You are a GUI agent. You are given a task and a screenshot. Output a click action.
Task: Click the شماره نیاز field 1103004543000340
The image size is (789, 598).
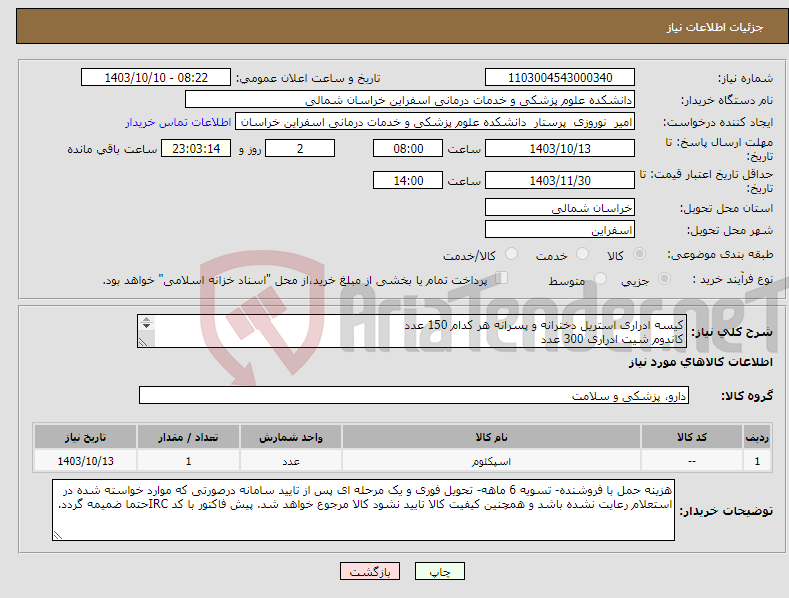click(x=560, y=78)
